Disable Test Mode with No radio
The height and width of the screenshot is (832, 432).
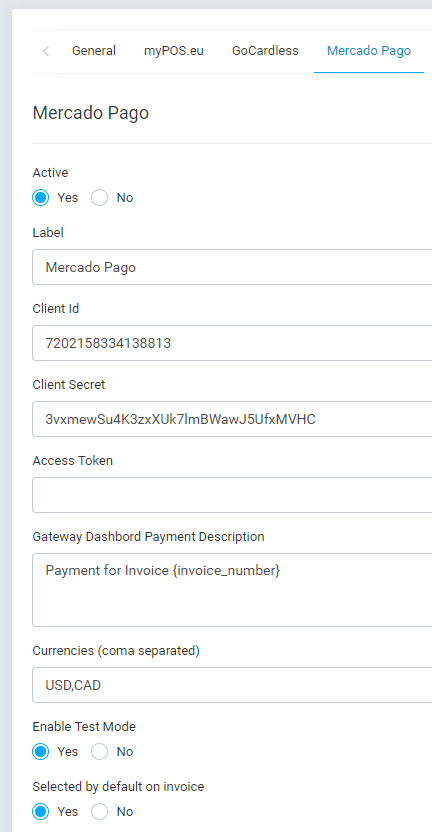point(100,752)
